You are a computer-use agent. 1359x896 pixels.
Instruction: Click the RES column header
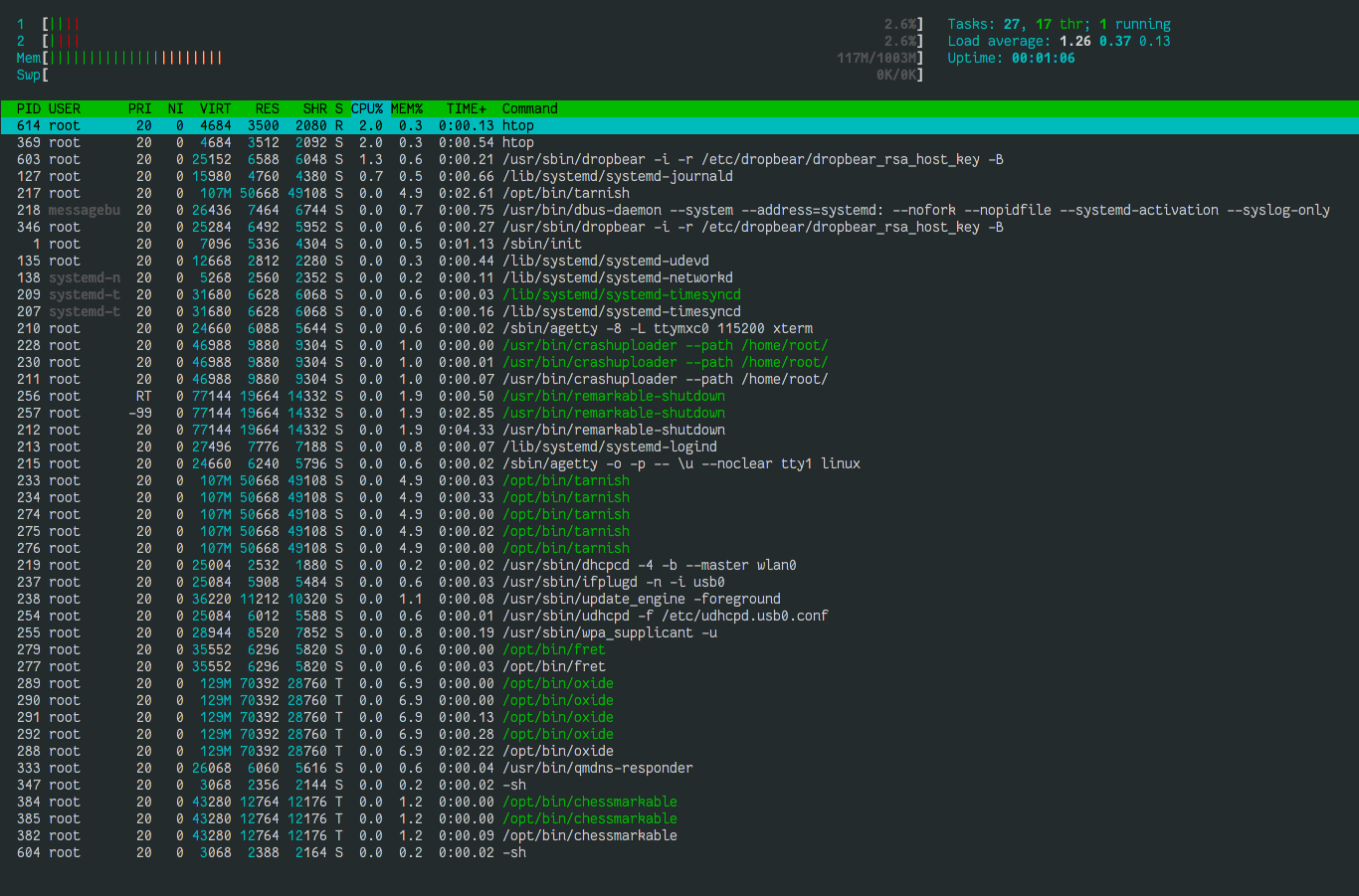click(x=267, y=108)
